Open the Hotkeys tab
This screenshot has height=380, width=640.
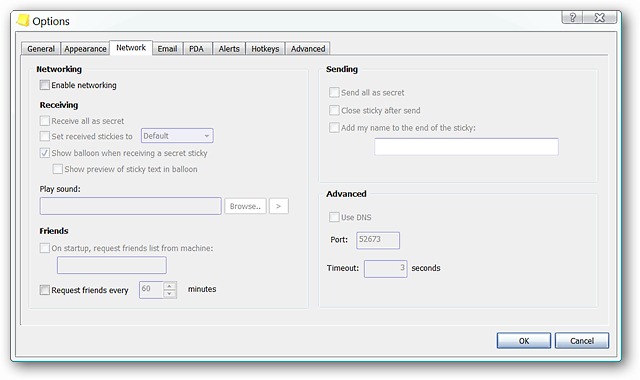click(x=265, y=49)
